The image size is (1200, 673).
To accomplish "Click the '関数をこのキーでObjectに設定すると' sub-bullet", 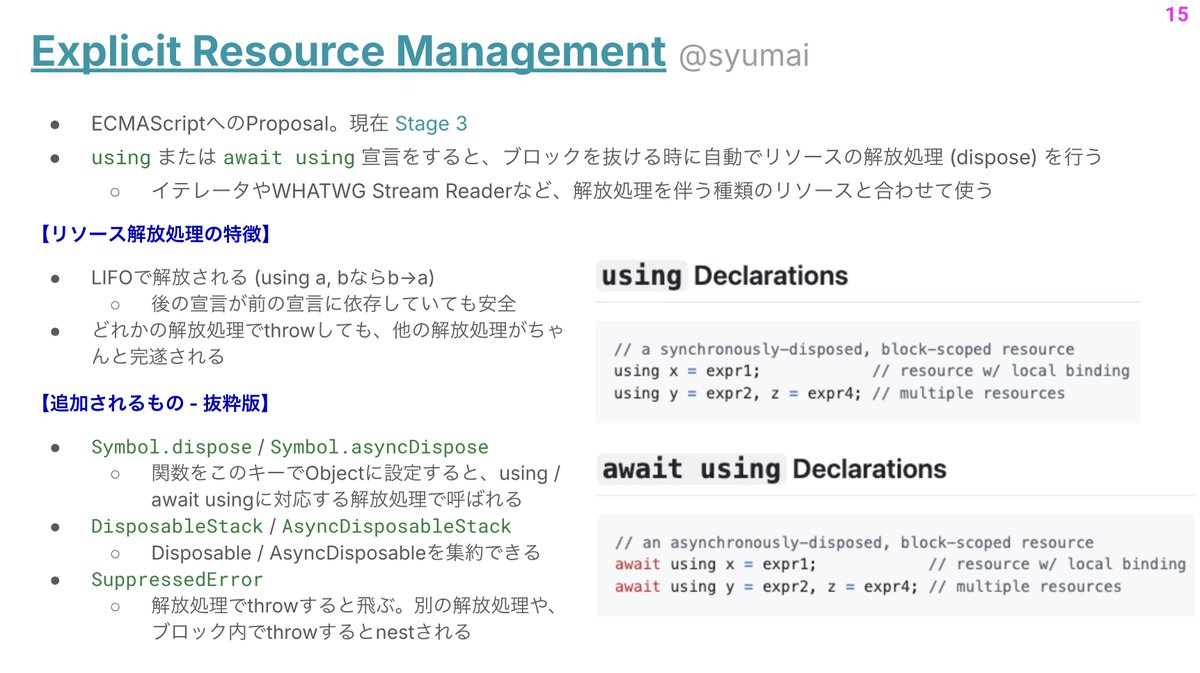I will click(355, 486).
